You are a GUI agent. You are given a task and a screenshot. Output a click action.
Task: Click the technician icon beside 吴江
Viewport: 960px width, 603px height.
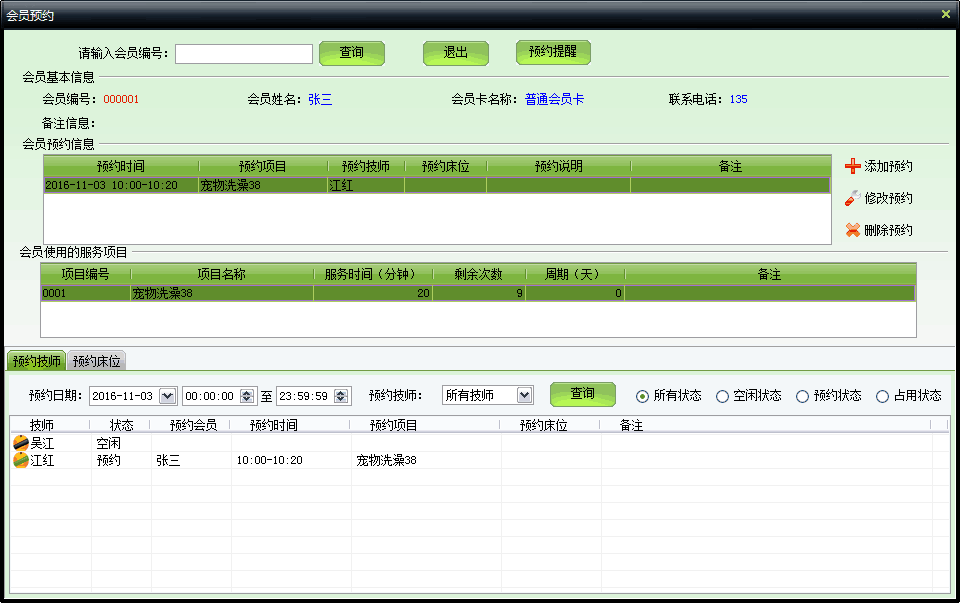click(20, 443)
